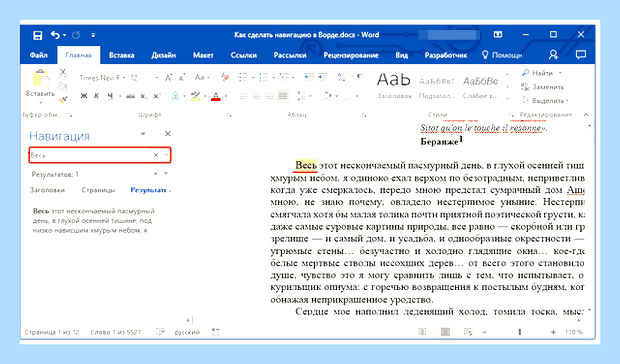Toggle Bold Ж formatting

(84, 96)
